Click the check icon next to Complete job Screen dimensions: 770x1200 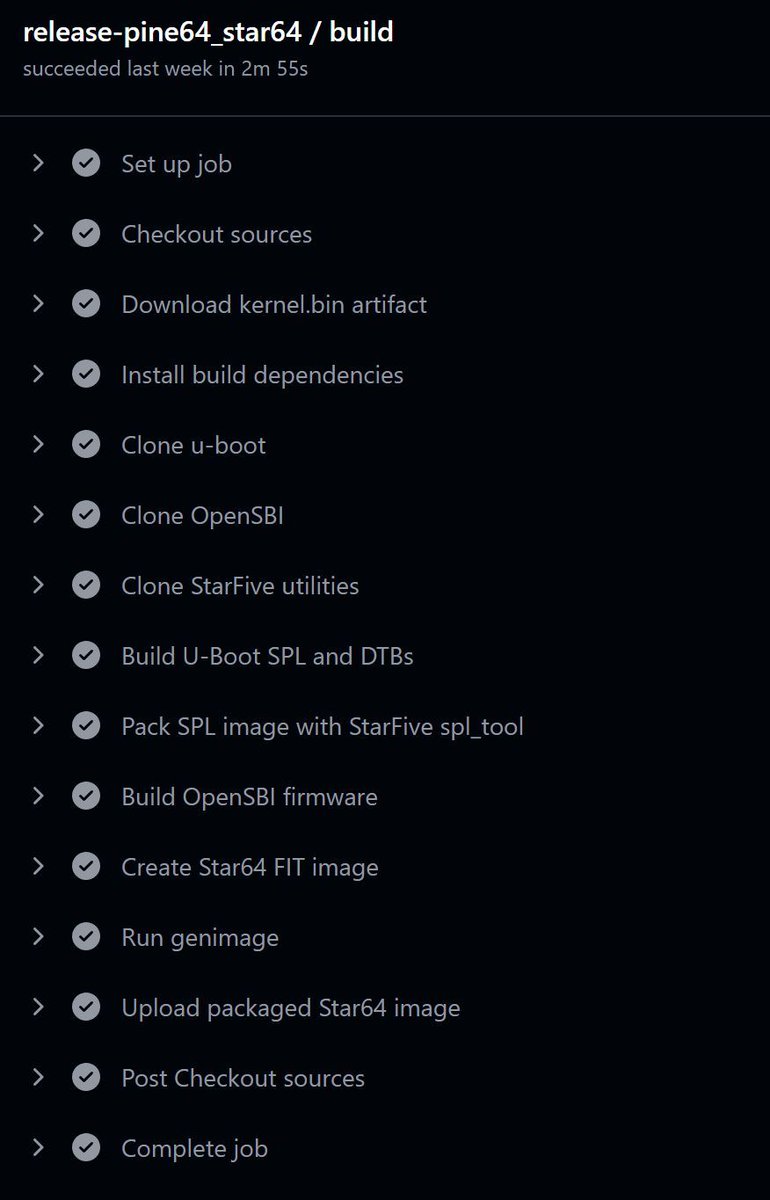pos(86,1148)
